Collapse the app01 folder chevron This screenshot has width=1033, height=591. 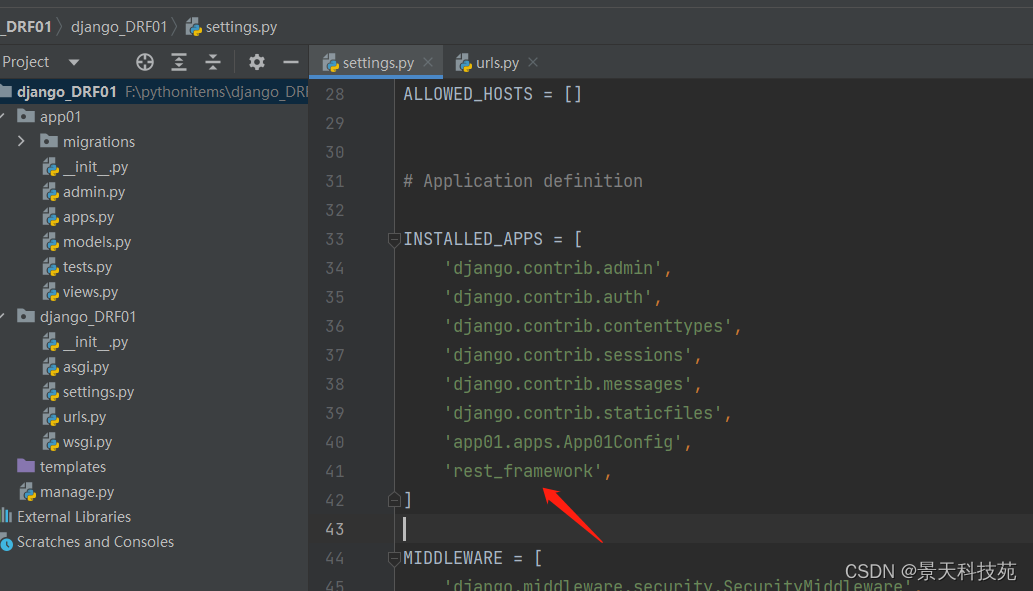[6, 116]
